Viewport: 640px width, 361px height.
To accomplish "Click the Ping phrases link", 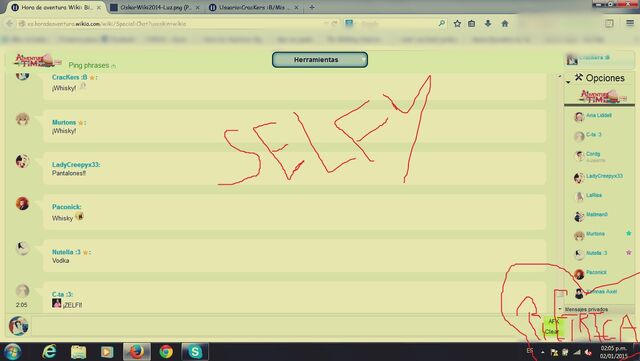I will pos(89,65).
